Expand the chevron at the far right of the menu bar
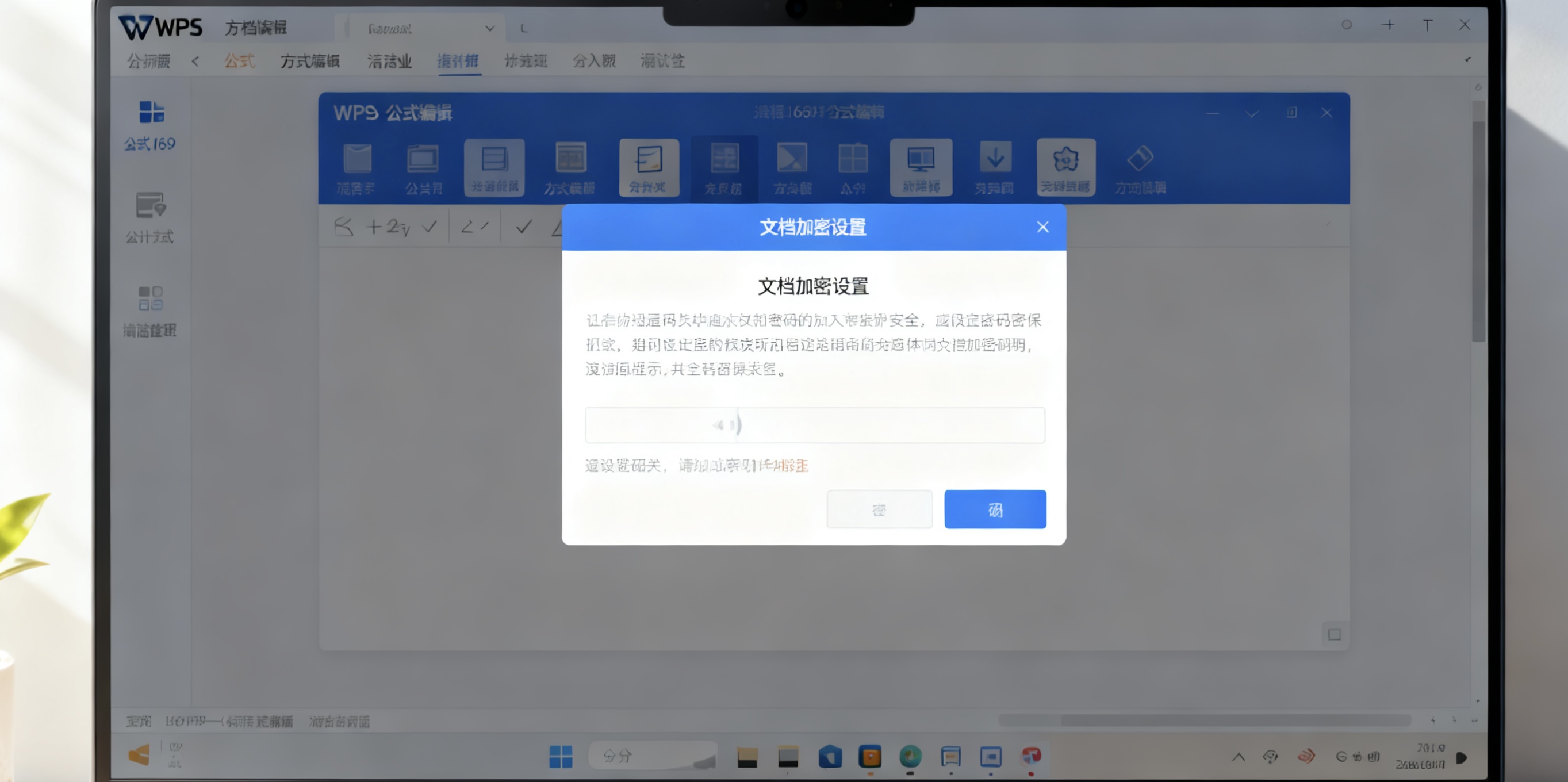 [x=1467, y=60]
